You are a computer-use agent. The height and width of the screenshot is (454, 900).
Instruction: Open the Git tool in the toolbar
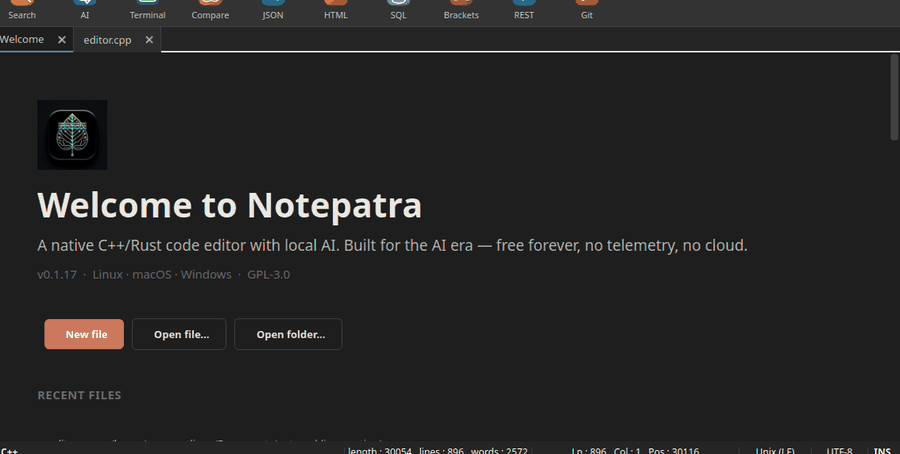[587, 11]
